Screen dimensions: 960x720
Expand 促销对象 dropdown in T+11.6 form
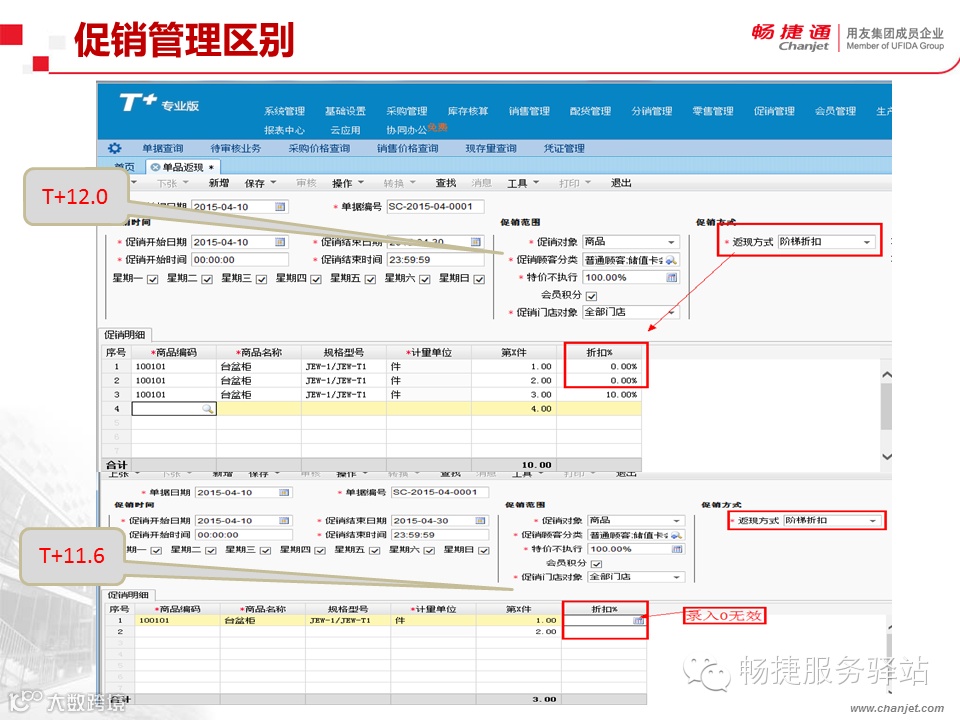pyautogui.click(x=677, y=520)
